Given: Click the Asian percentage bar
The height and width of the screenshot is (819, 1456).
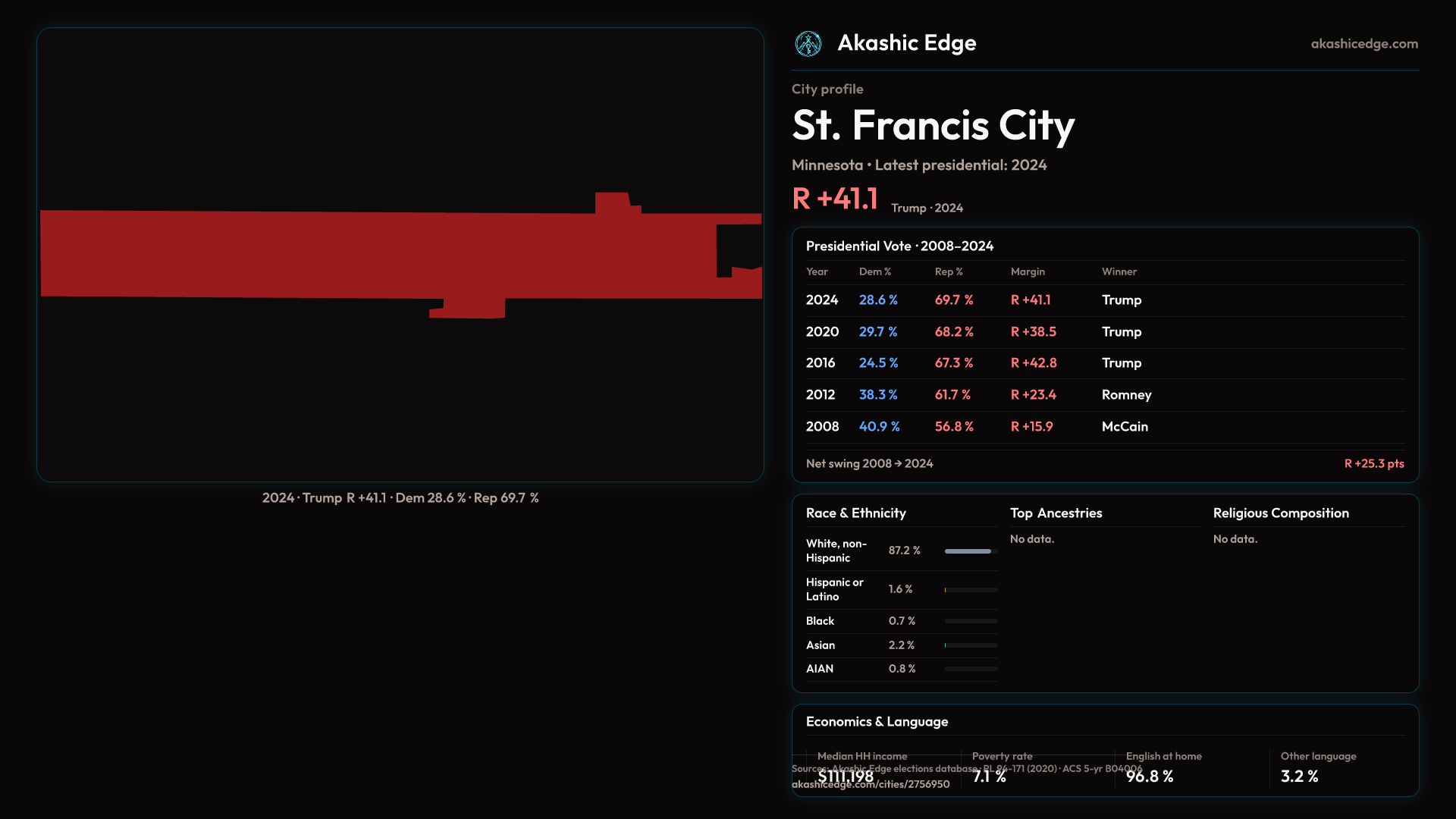Looking at the screenshot, I should (x=971, y=645).
